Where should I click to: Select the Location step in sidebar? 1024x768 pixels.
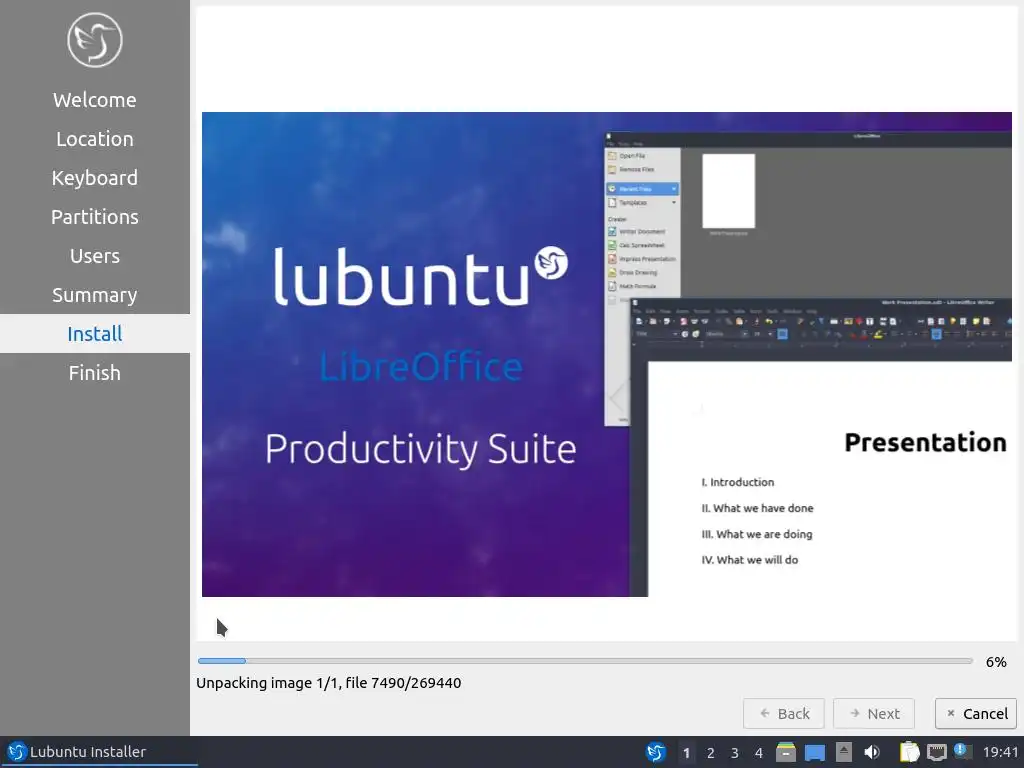click(95, 139)
